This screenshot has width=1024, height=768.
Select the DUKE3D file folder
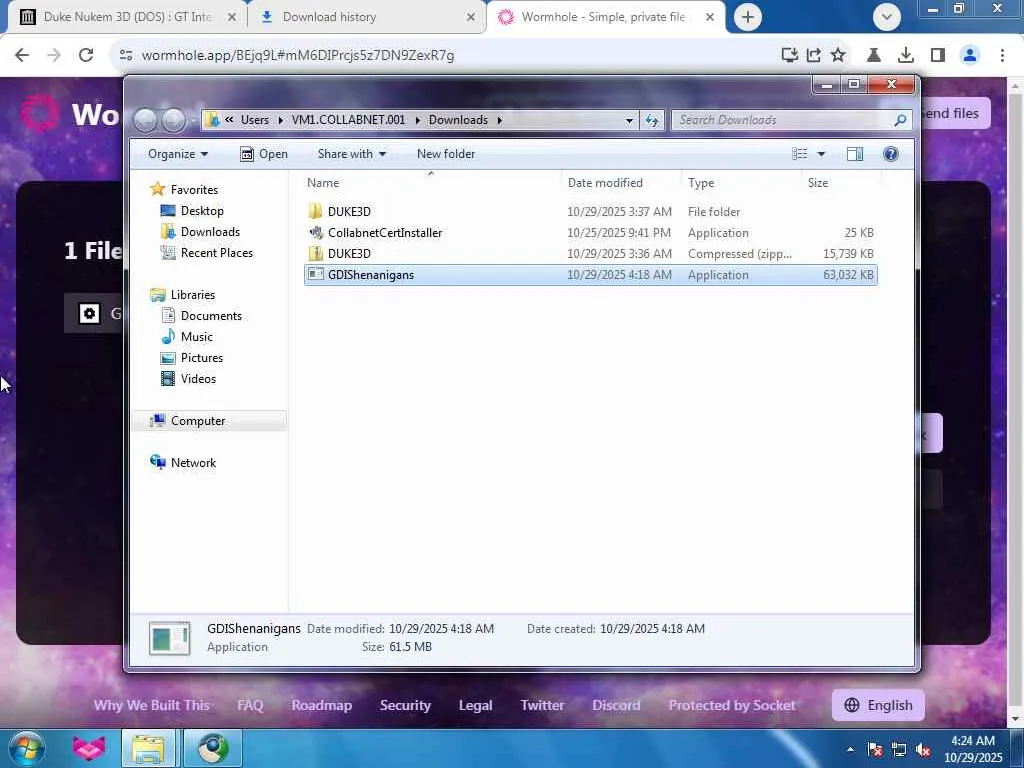coord(590,212)
